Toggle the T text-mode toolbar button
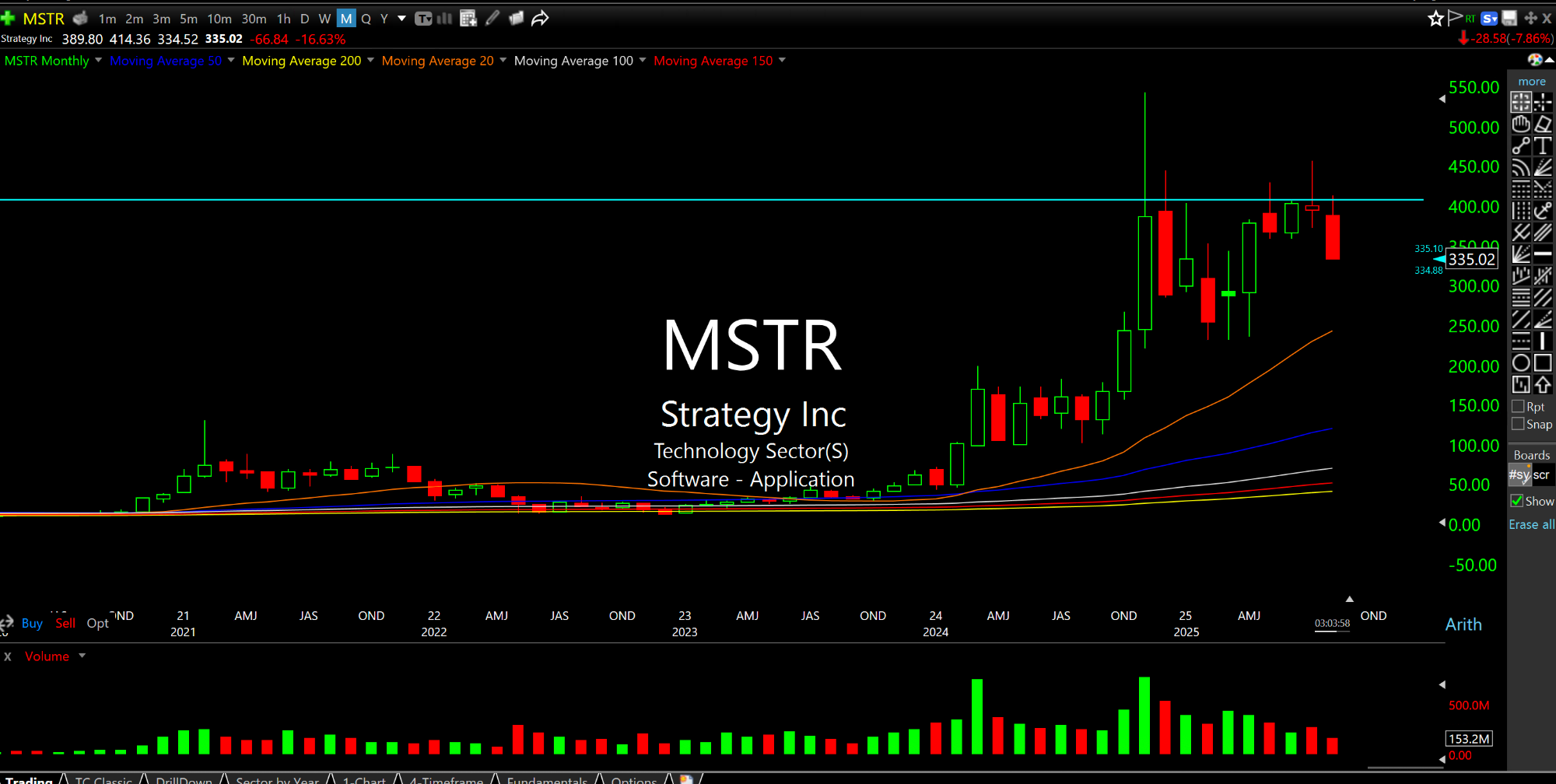Screen dimensions: 1556x784 pos(423,18)
